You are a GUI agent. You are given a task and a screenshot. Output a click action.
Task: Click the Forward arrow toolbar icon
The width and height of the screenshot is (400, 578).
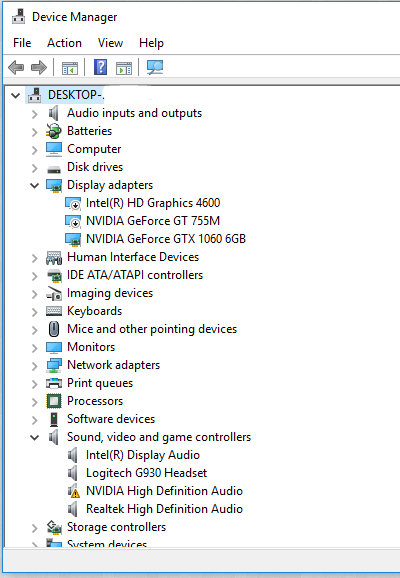[x=39, y=67]
